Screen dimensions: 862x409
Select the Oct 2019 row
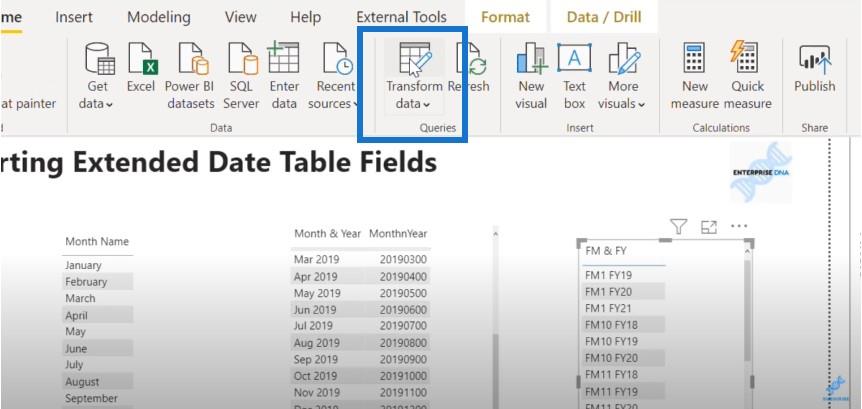pos(361,376)
